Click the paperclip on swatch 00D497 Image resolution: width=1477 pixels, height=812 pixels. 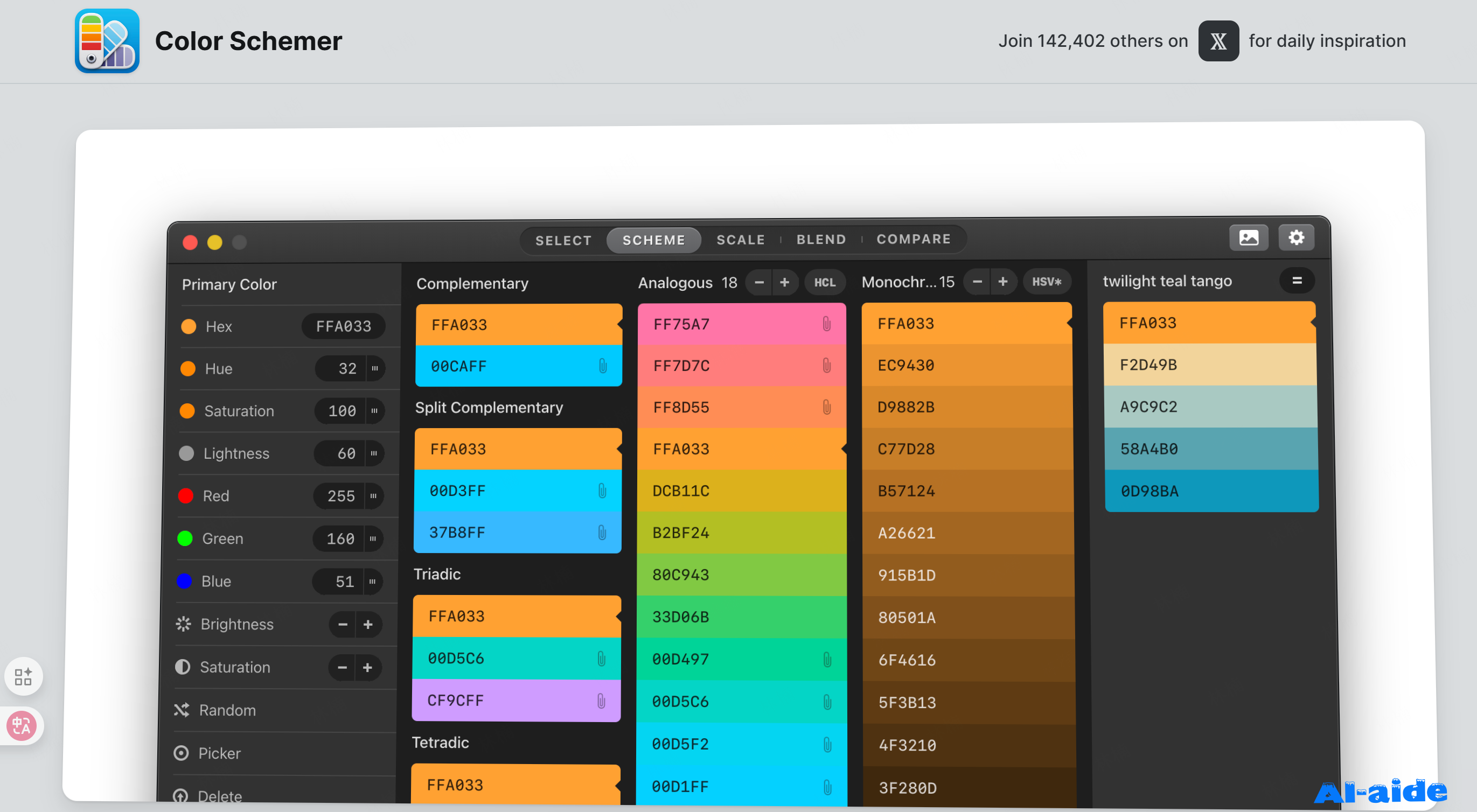coord(827,660)
